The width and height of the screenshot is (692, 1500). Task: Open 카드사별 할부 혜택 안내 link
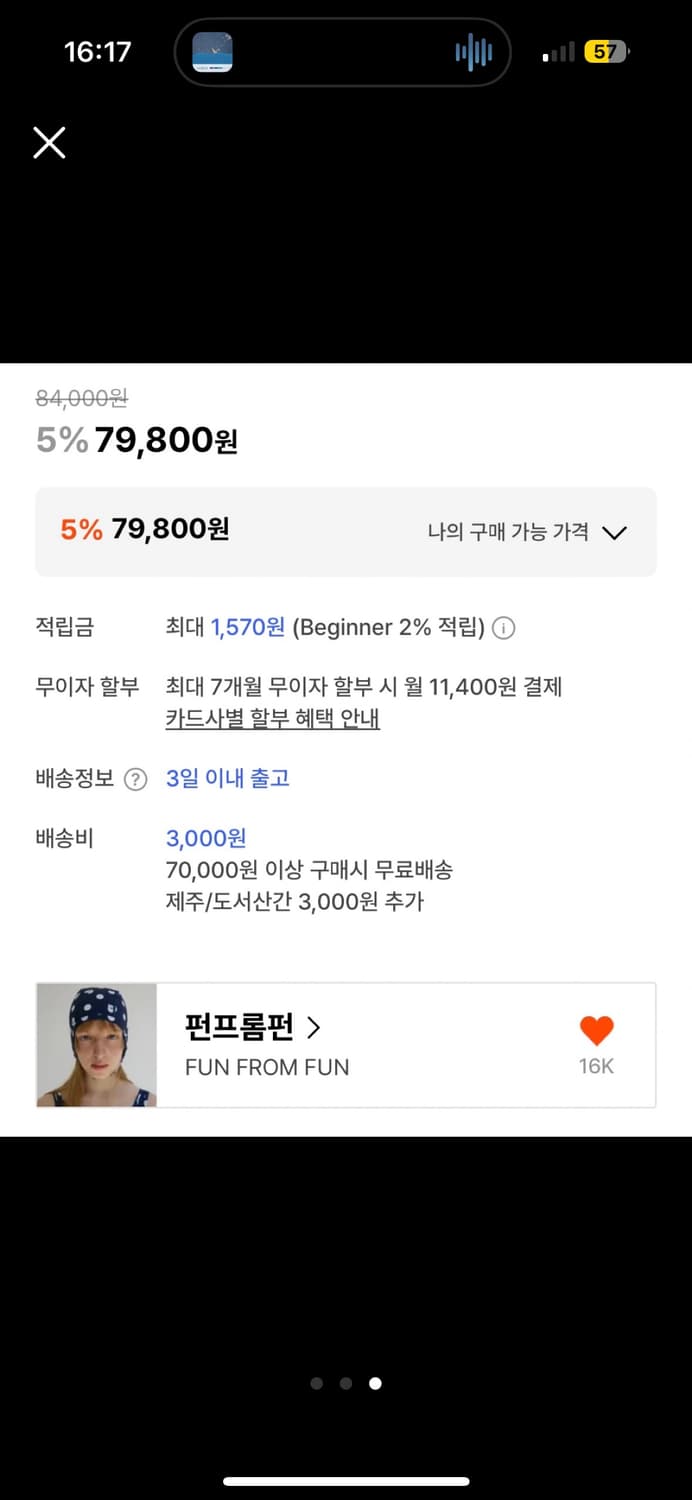click(x=271, y=719)
